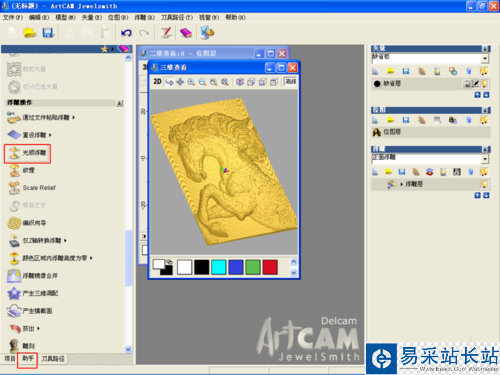
Task: Open the 缺省板 vector sheet dropdown
Action: point(485,59)
